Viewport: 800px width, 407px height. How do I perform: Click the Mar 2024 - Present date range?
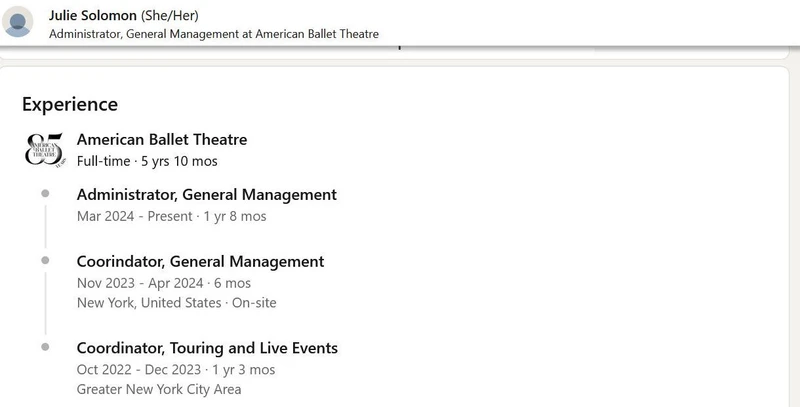click(x=171, y=216)
